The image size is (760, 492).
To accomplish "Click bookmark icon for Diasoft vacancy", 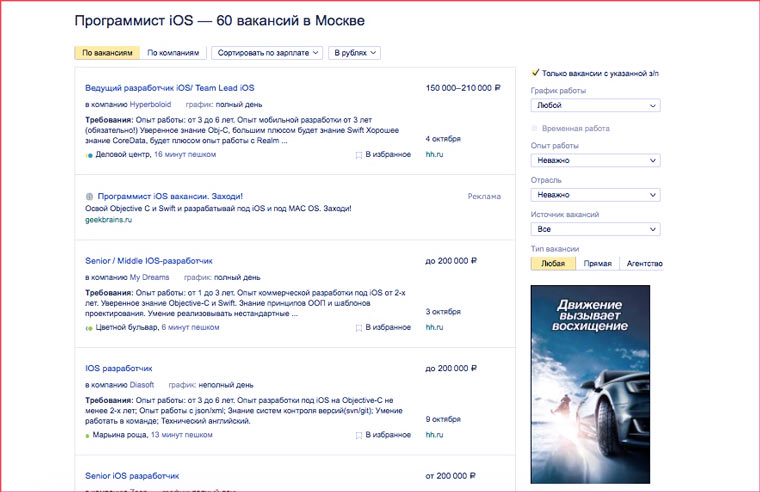I will point(358,435).
